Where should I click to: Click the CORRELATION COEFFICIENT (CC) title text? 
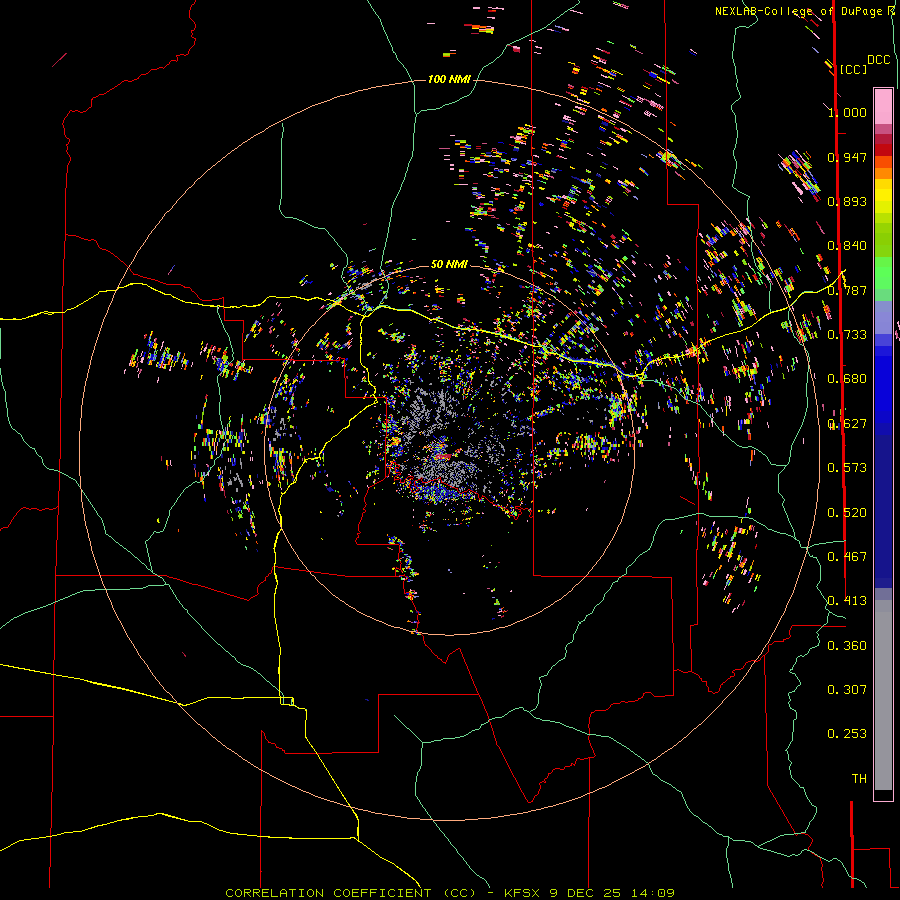coord(350,893)
